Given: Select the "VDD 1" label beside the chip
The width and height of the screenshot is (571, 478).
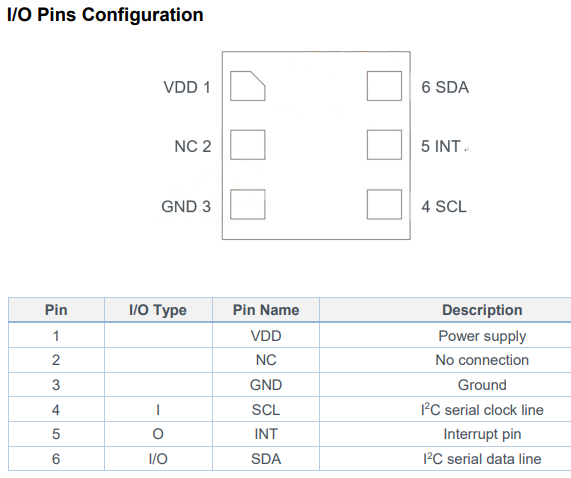Looking at the screenshot, I should [x=187, y=87].
